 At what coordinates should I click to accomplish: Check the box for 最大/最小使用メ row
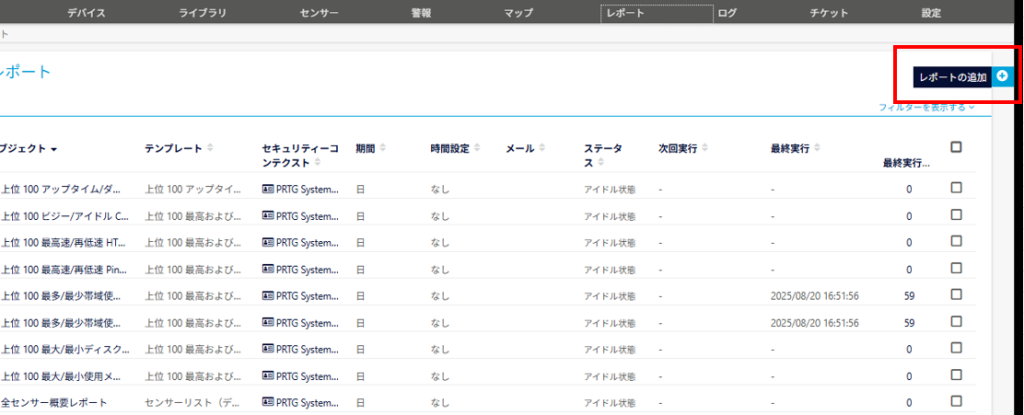956,374
